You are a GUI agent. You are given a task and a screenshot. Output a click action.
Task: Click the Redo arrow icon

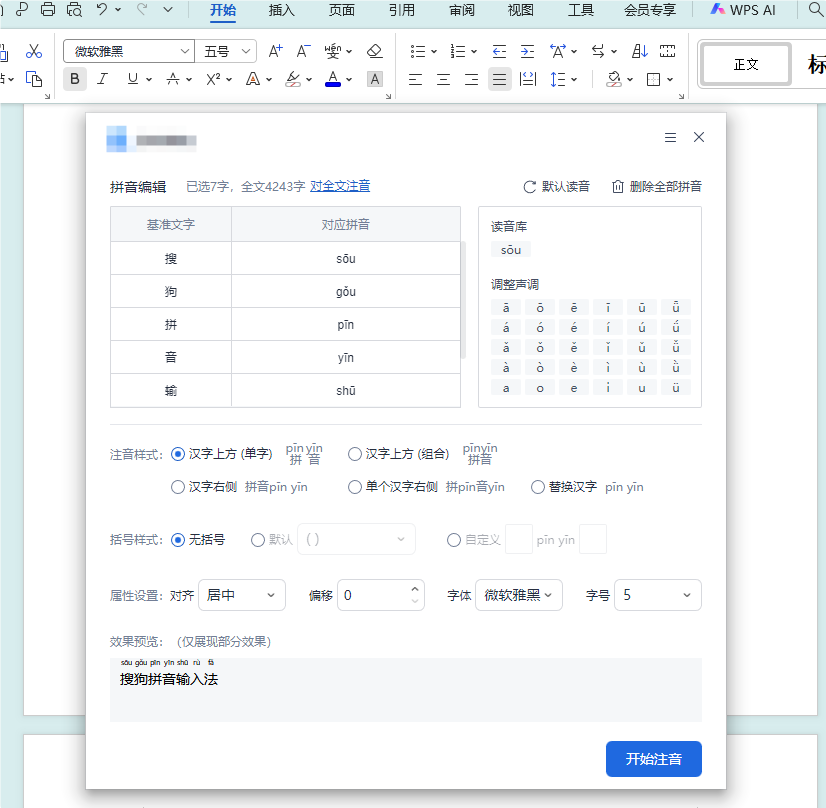pyautogui.click(x=142, y=9)
